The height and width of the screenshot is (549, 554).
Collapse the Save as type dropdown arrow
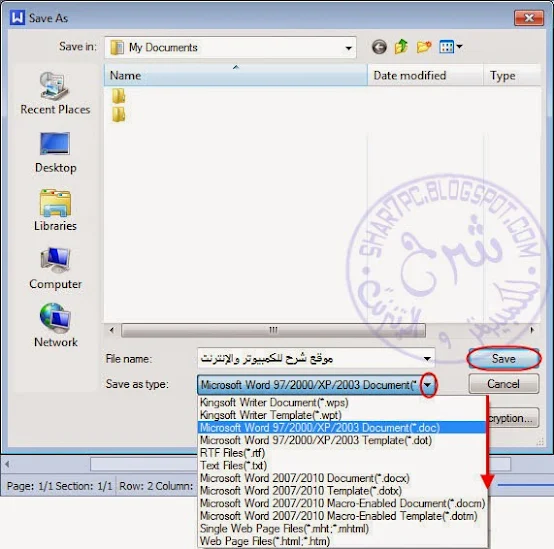click(428, 385)
